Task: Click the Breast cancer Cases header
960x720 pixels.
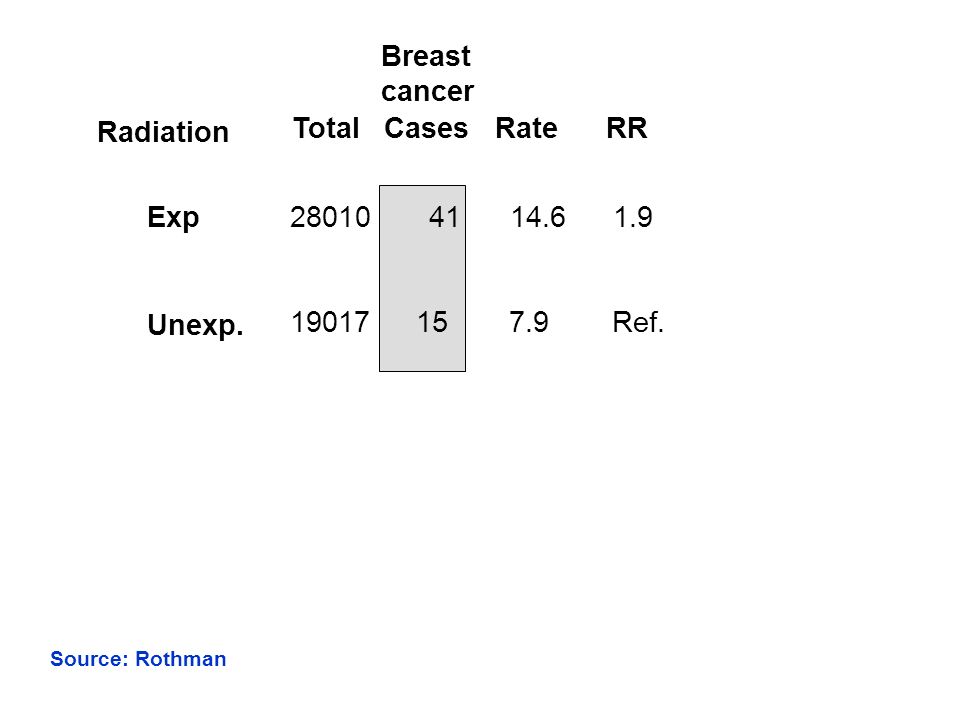Action: (427, 92)
